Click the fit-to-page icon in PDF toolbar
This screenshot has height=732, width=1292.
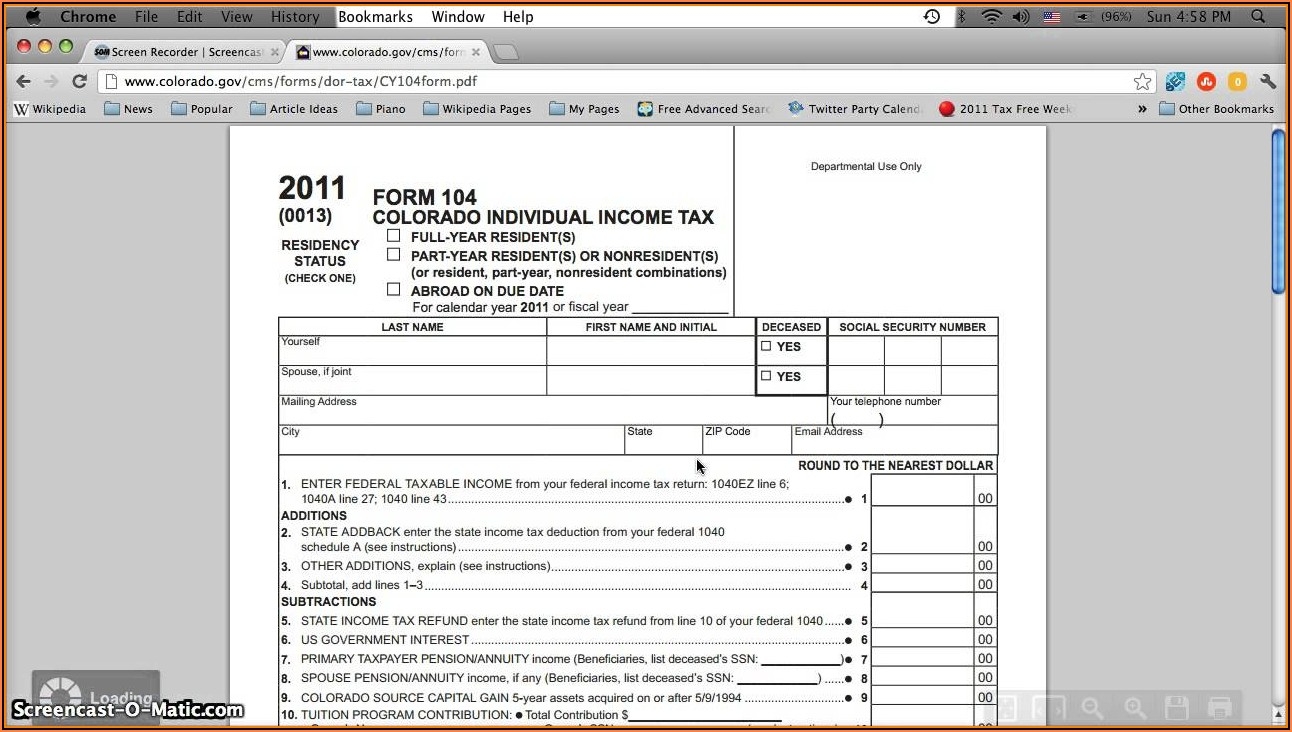pyautogui.click(x=1007, y=706)
